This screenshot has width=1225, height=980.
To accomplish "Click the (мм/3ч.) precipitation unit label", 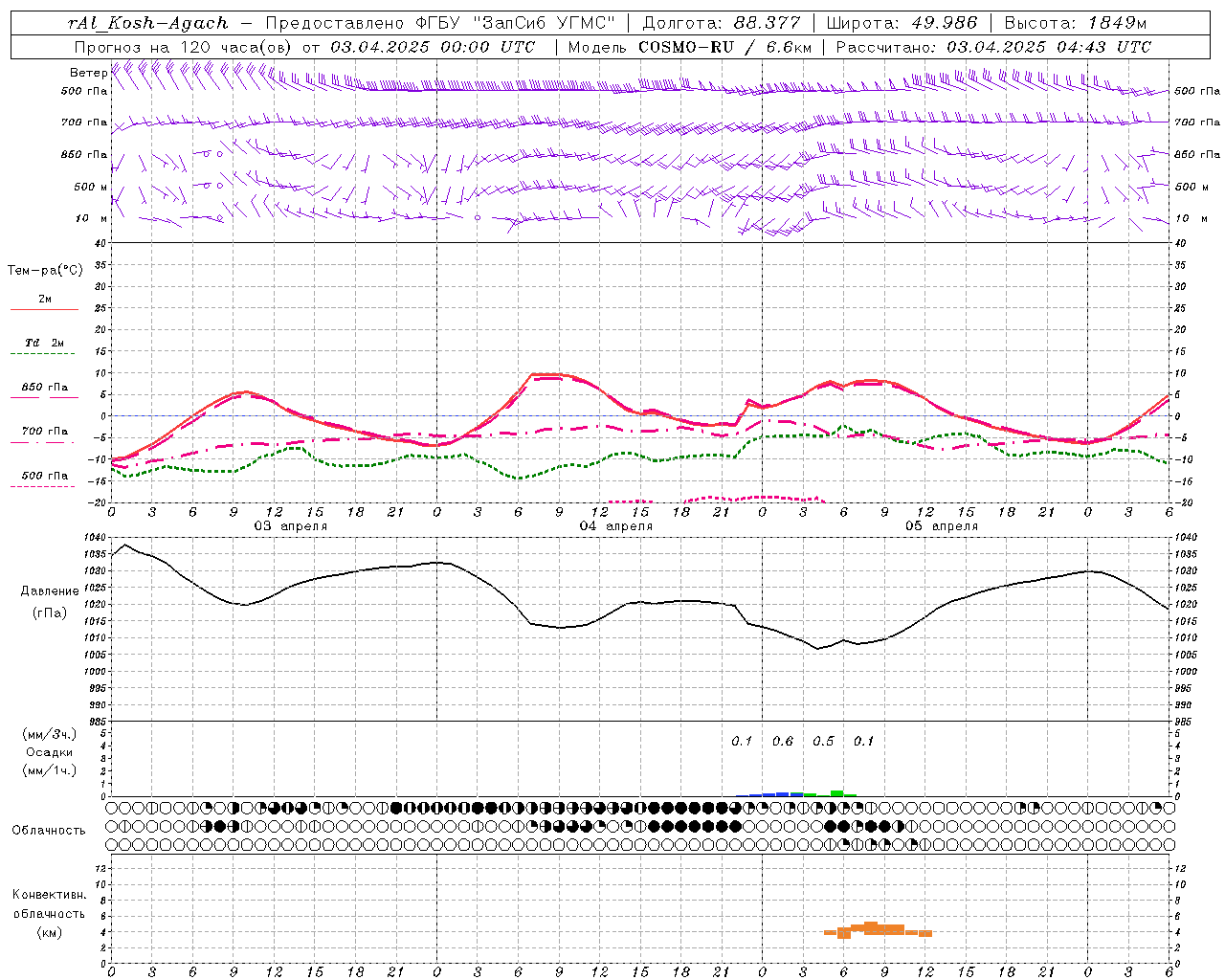I will pyautogui.click(x=50, y=734).
